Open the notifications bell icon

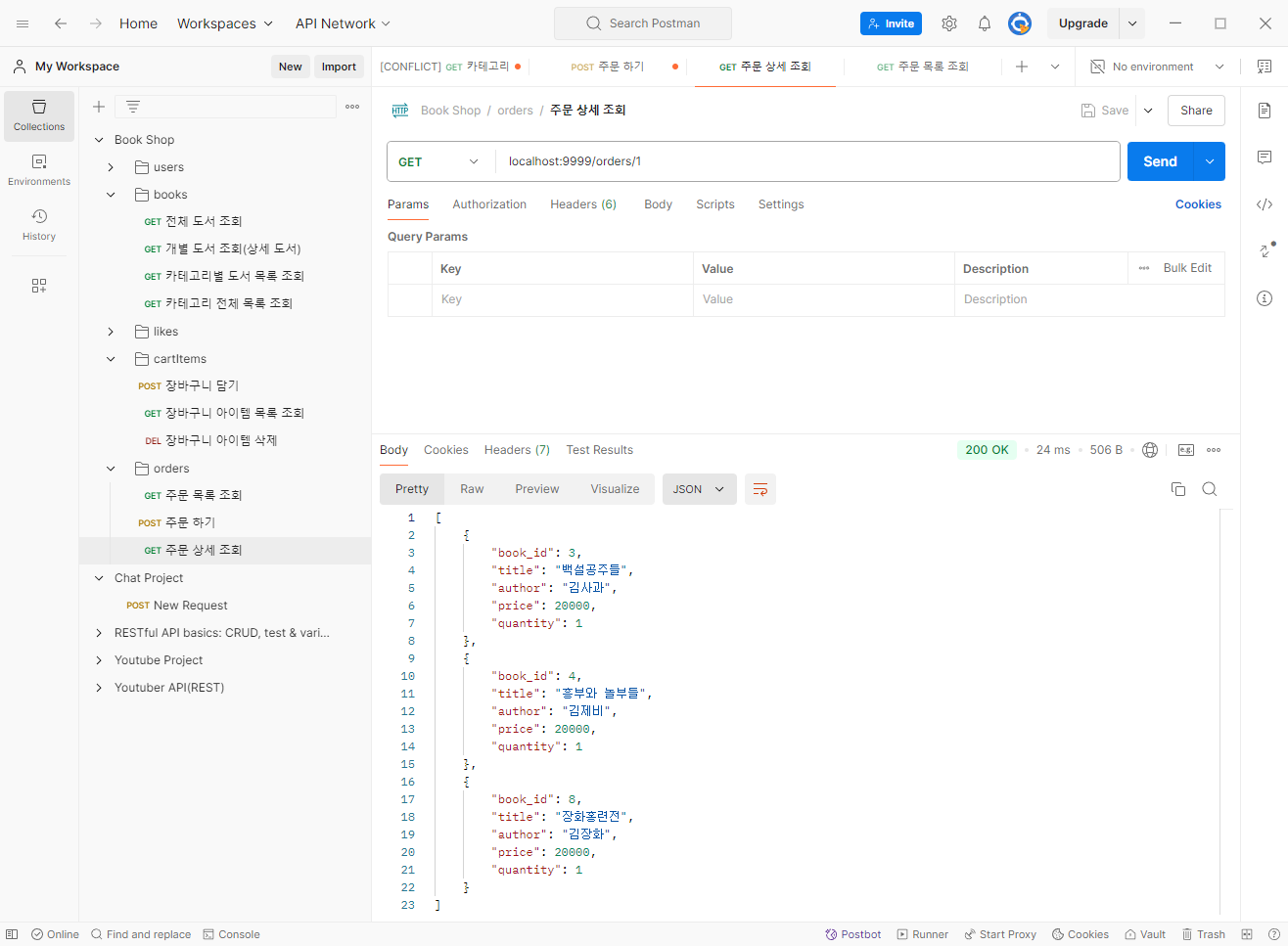click(x=985, y=23)
